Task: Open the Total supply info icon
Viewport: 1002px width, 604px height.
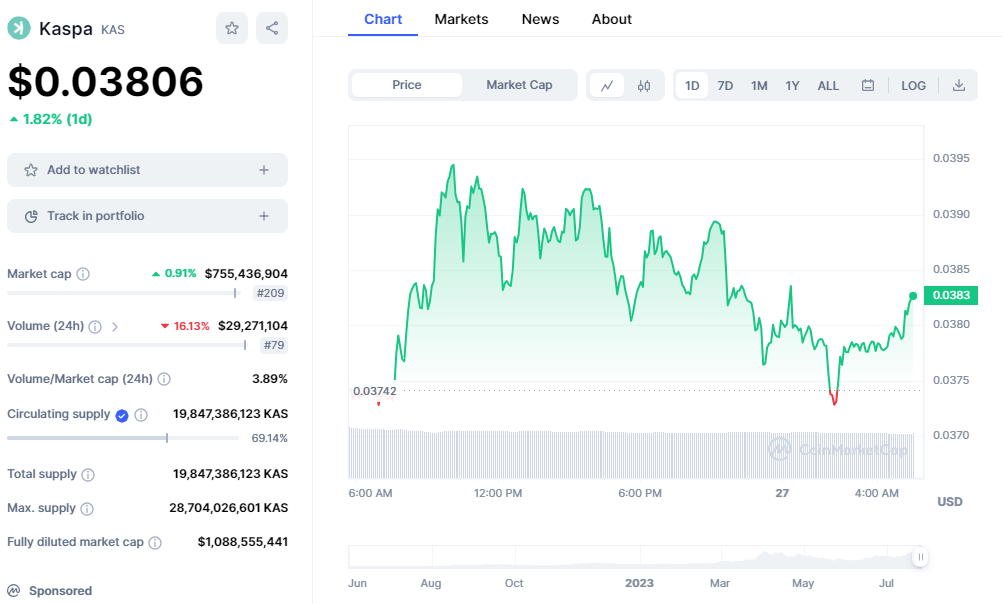Action: [x=88, y=475]
